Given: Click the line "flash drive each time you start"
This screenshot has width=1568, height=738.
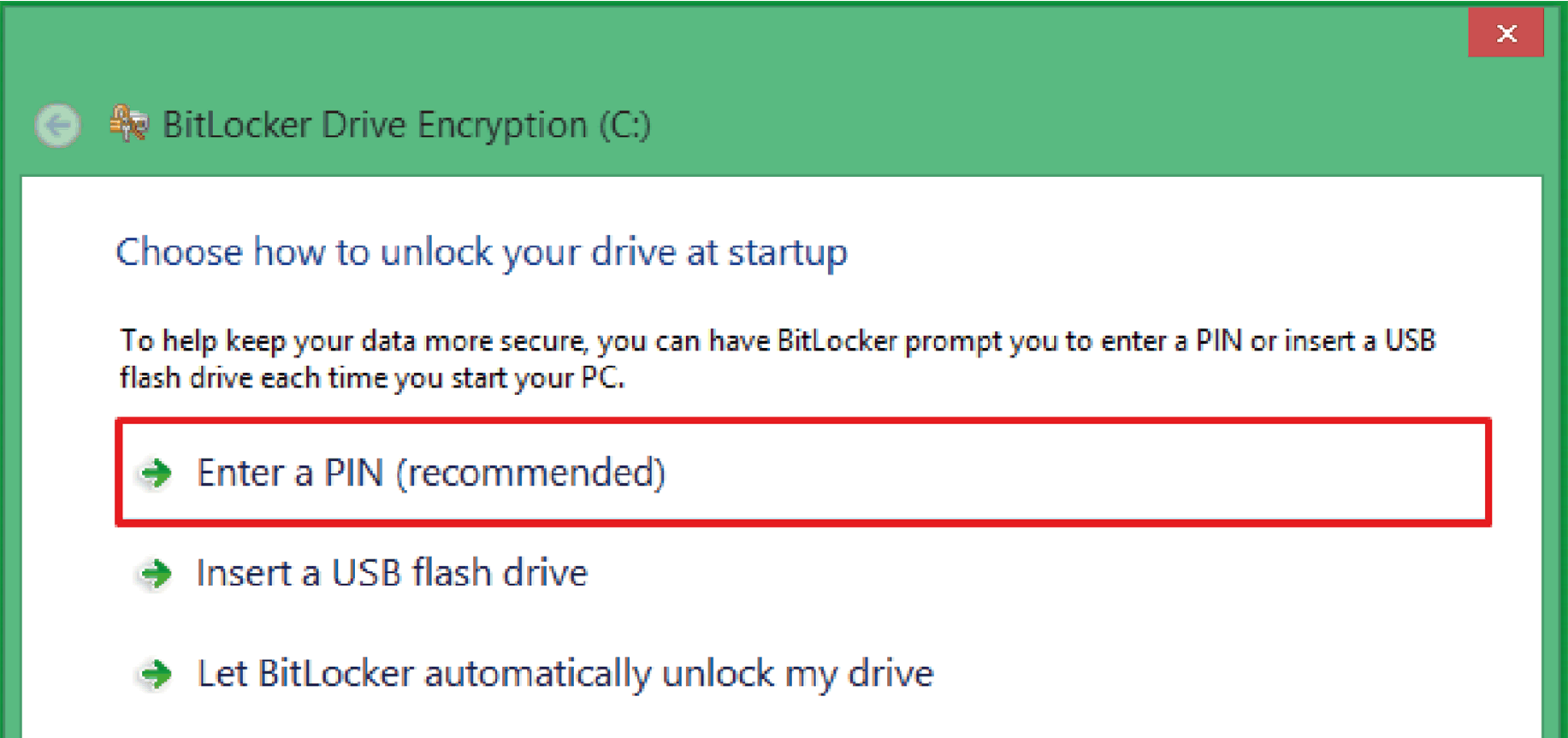Looking at the screenshot, I should click(x=372, y=378).
